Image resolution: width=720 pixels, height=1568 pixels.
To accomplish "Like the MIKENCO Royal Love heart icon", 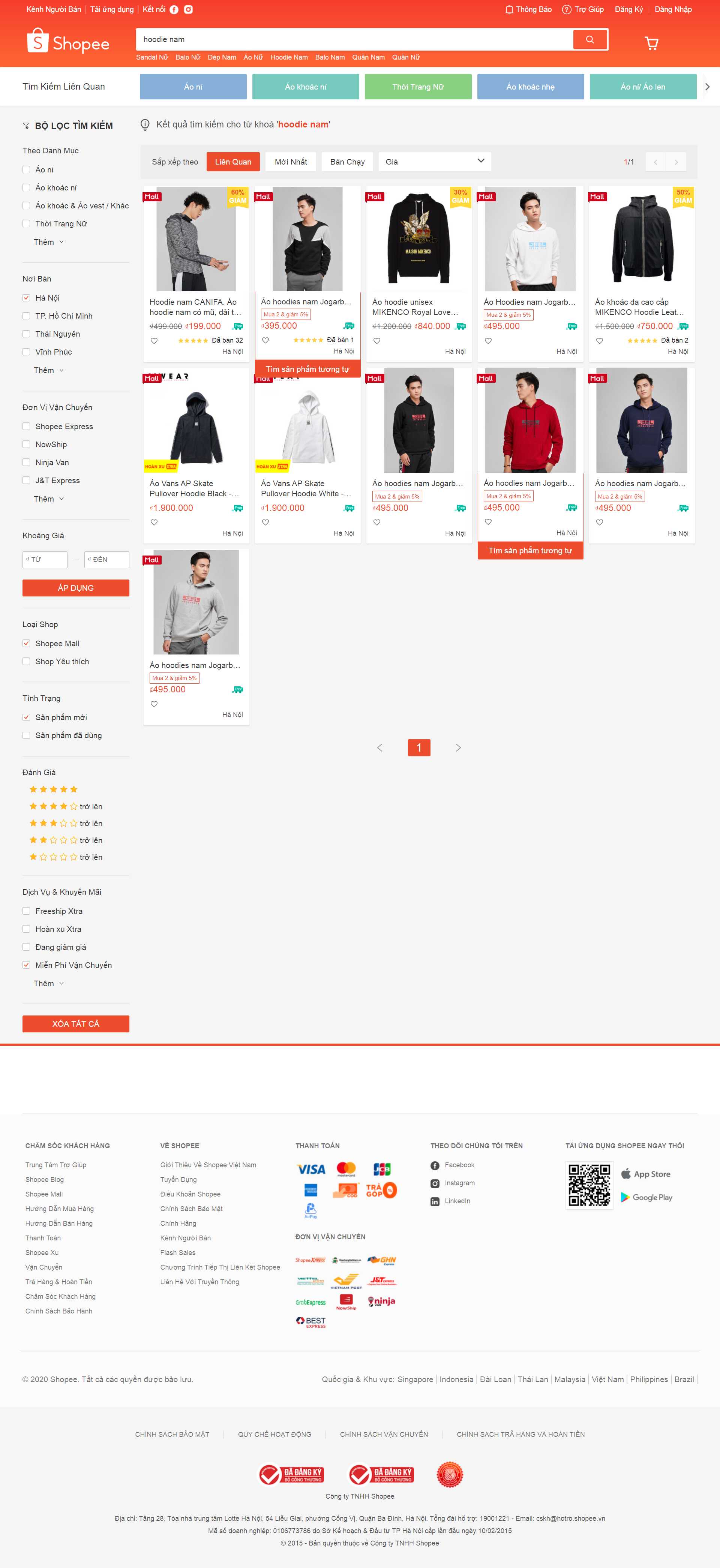I will (x=377, y=341).
